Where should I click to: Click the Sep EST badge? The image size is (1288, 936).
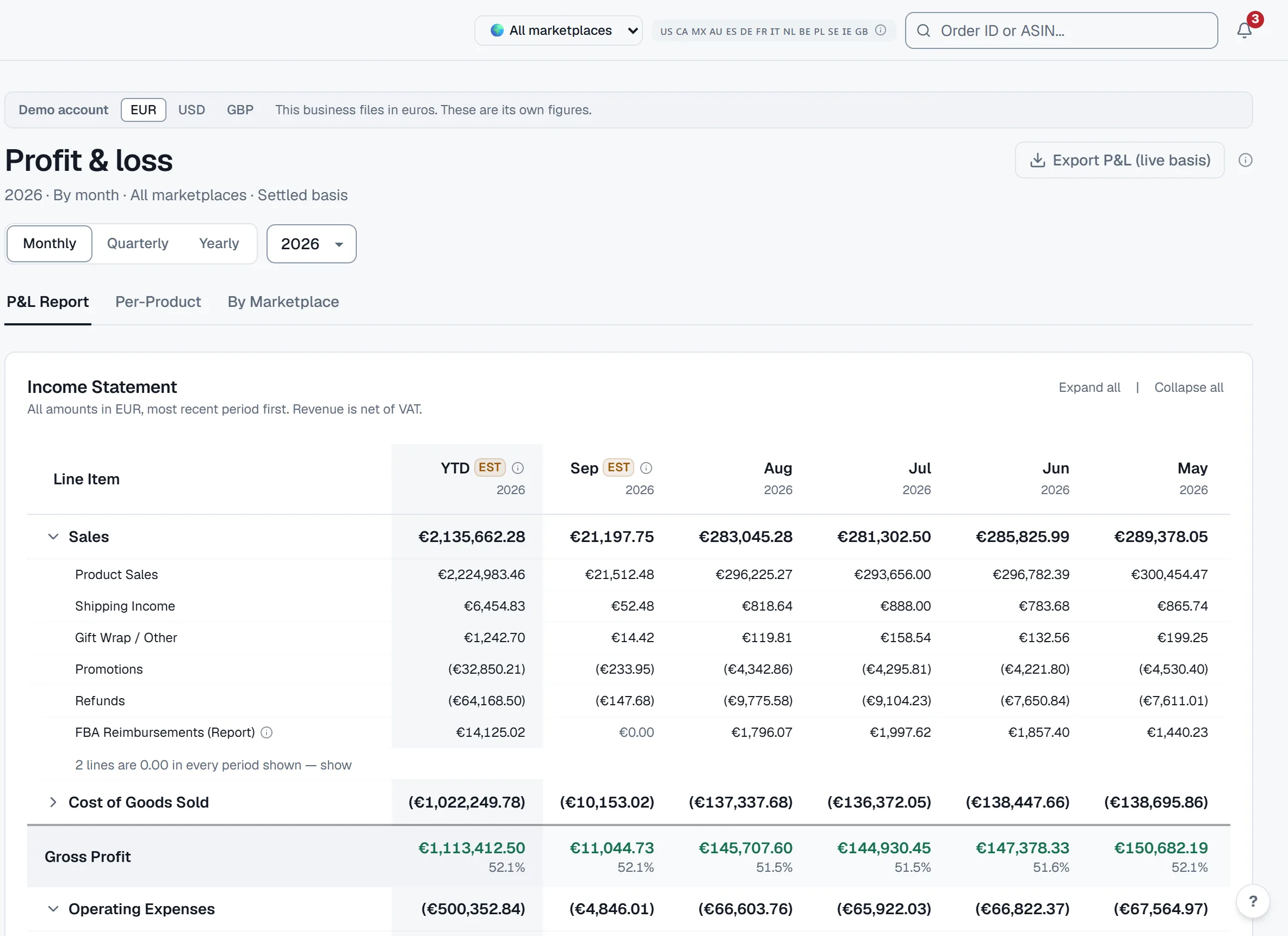click(618, 467)
